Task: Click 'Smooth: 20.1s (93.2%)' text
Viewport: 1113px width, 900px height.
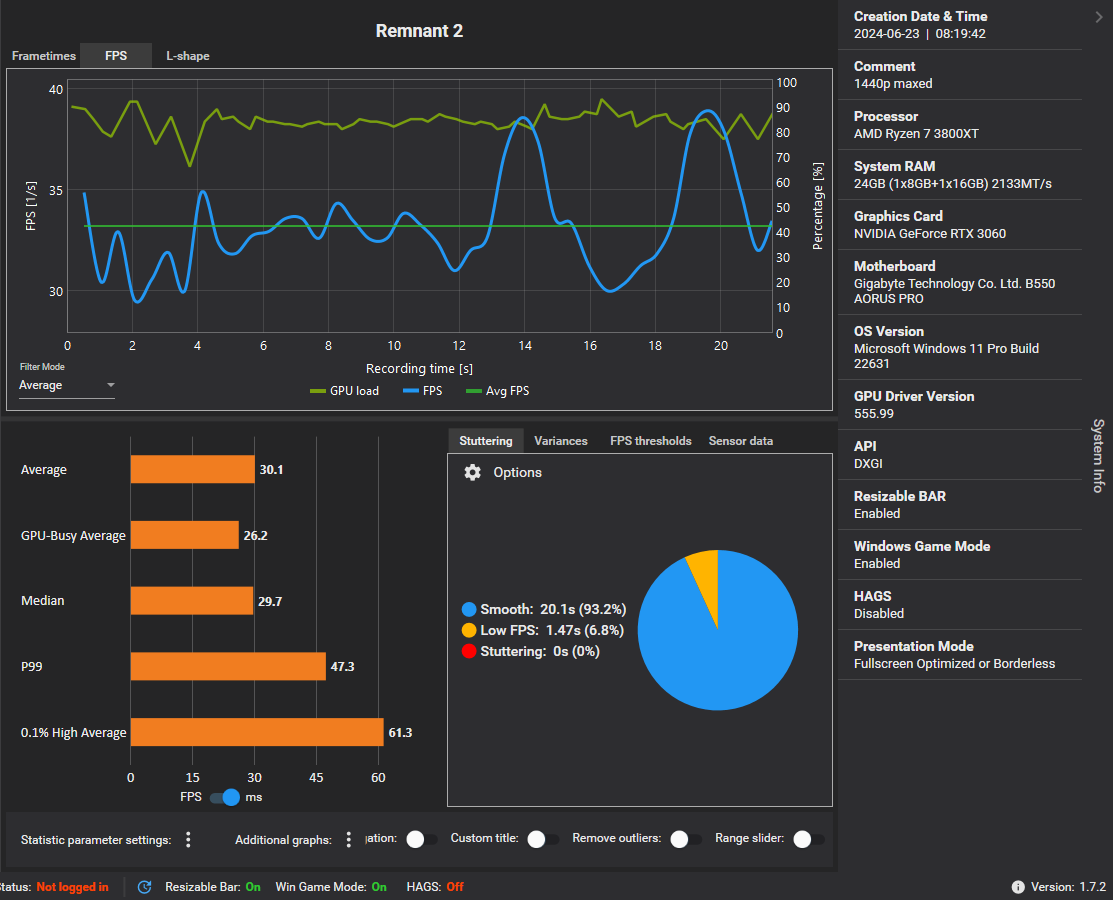Action: [553, 610]
